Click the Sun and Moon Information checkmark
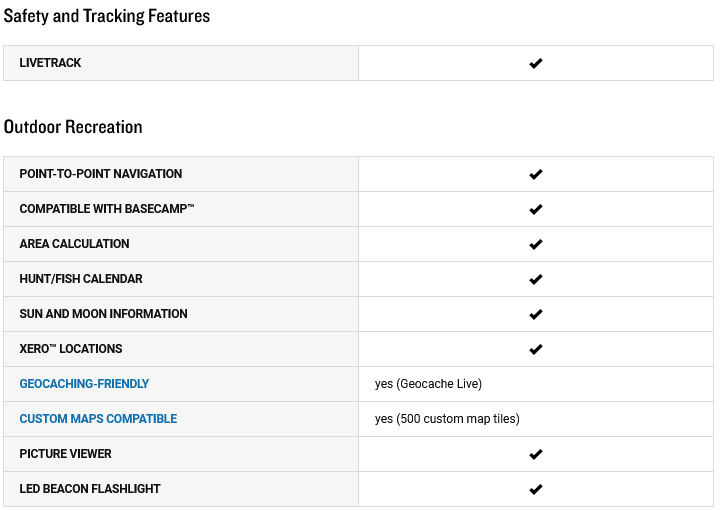 535,314
